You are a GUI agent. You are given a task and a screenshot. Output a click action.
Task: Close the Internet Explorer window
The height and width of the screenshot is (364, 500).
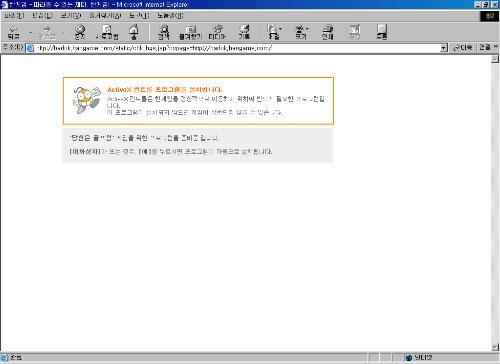click(495, 5)
